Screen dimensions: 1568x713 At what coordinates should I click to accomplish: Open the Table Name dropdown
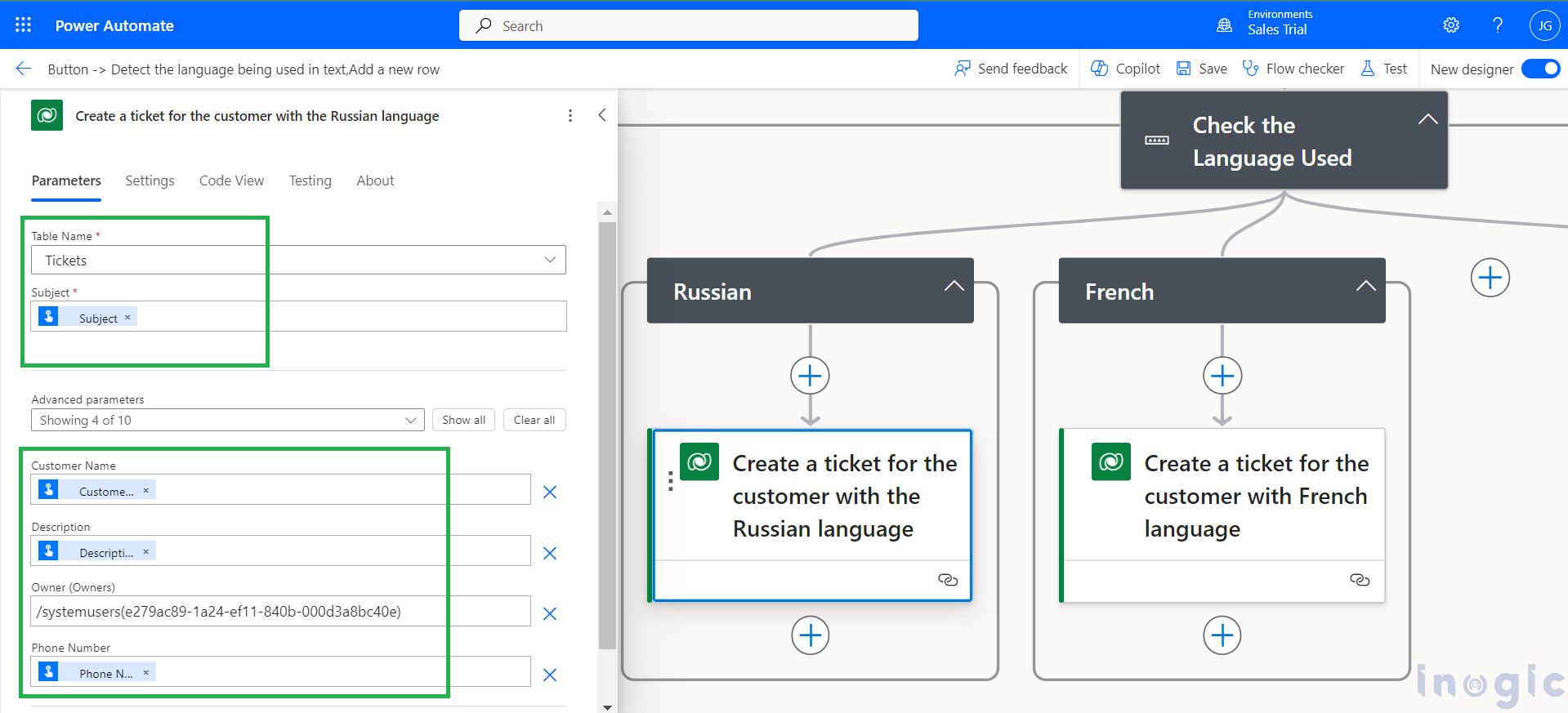(x=298, y=260)
